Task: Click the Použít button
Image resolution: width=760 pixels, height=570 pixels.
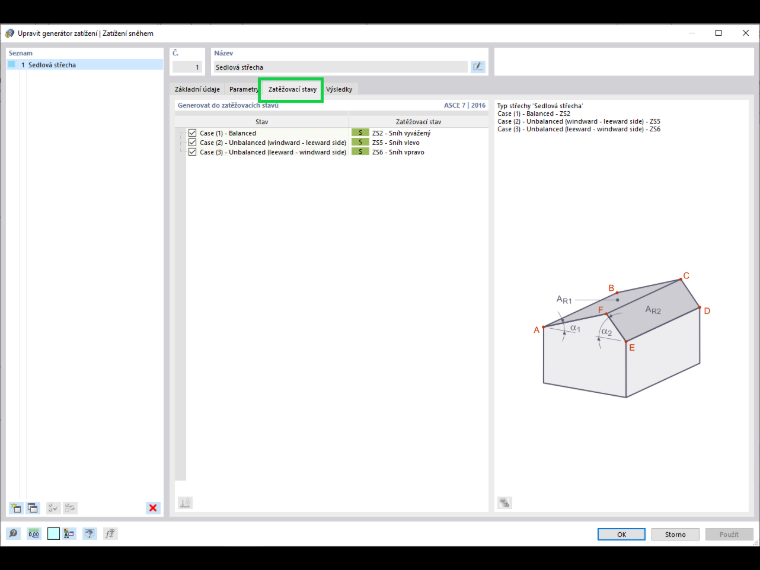Action: pyautogui.click(x=729, y=534)
